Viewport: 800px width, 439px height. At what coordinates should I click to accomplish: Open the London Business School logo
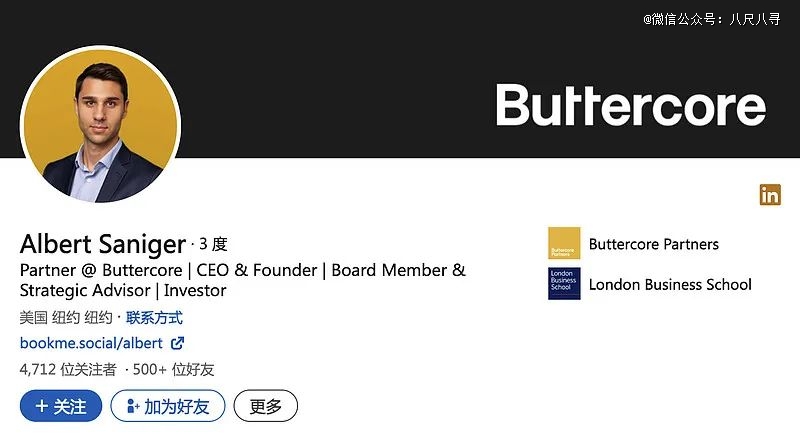click(564, 283)
